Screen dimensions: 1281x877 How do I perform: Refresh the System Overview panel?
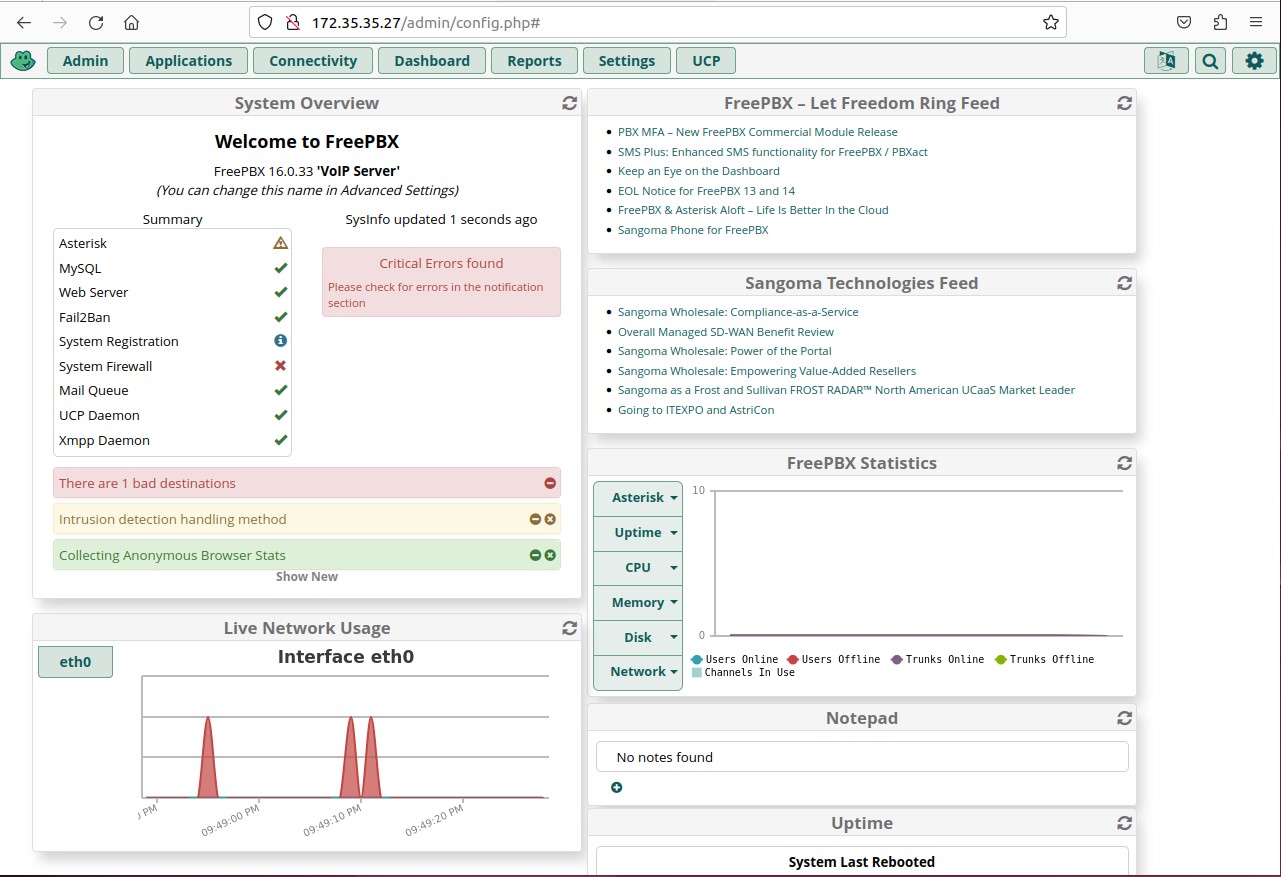[x=569, y=103]
